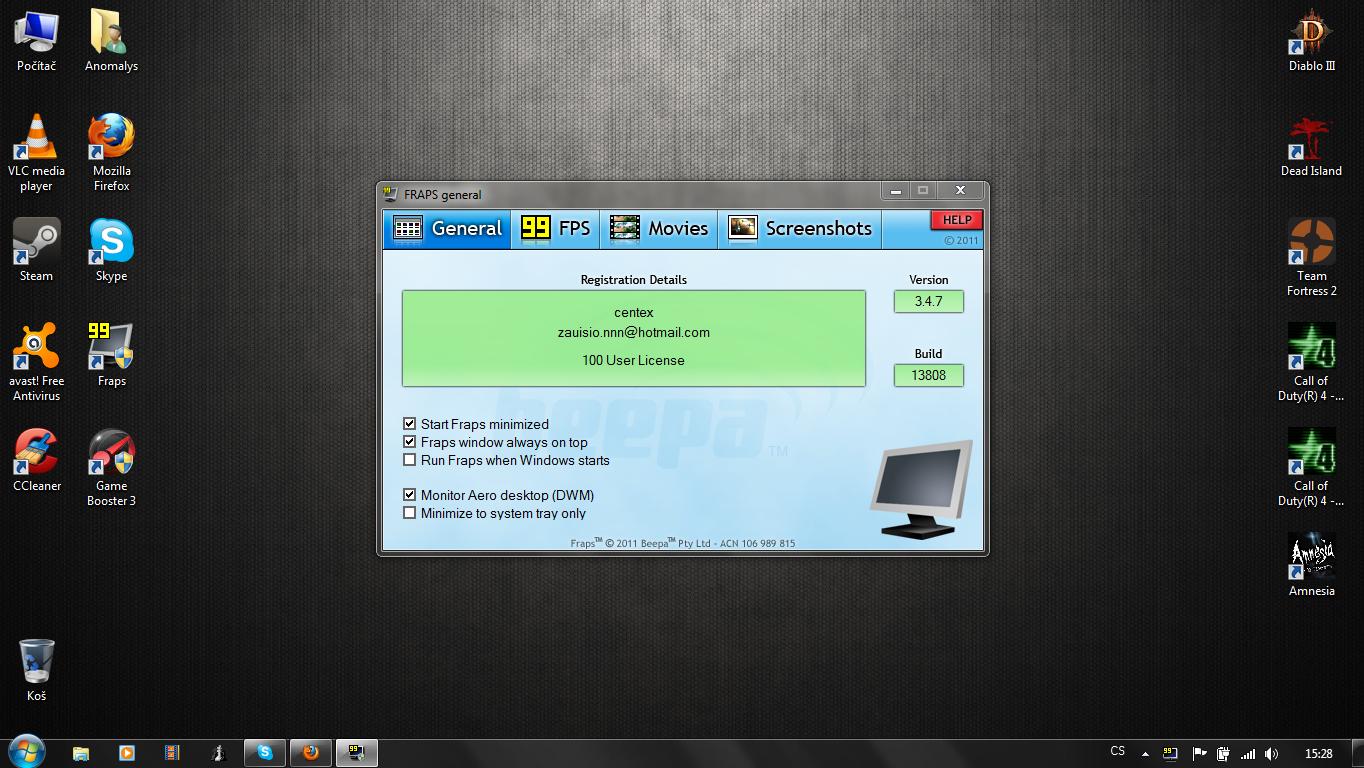The image size is (1364, 768).
Task: Enable Minimize to system tray only
Action: coord(409,513)
